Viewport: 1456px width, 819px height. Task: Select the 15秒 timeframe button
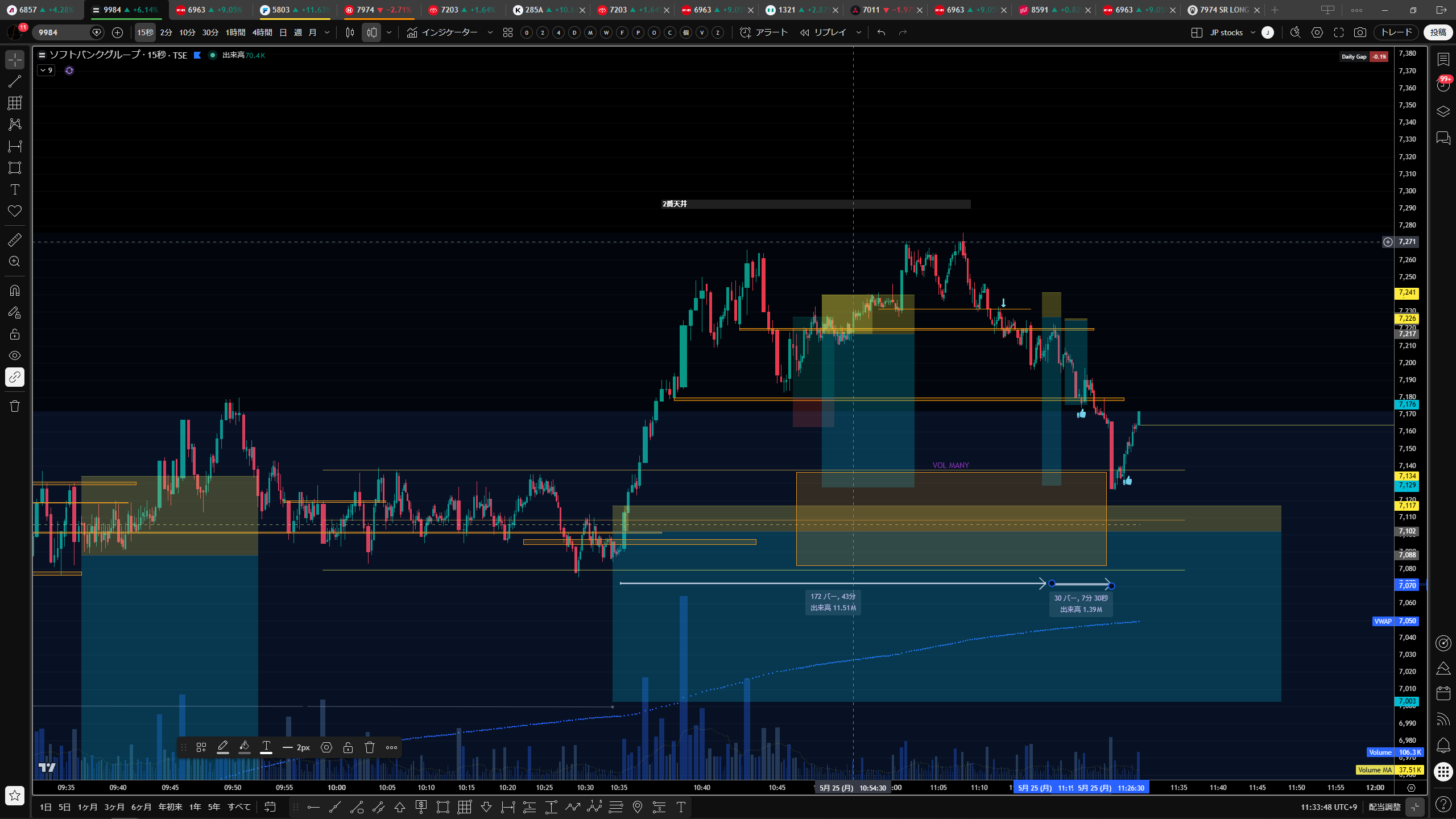tap(145, 32)
